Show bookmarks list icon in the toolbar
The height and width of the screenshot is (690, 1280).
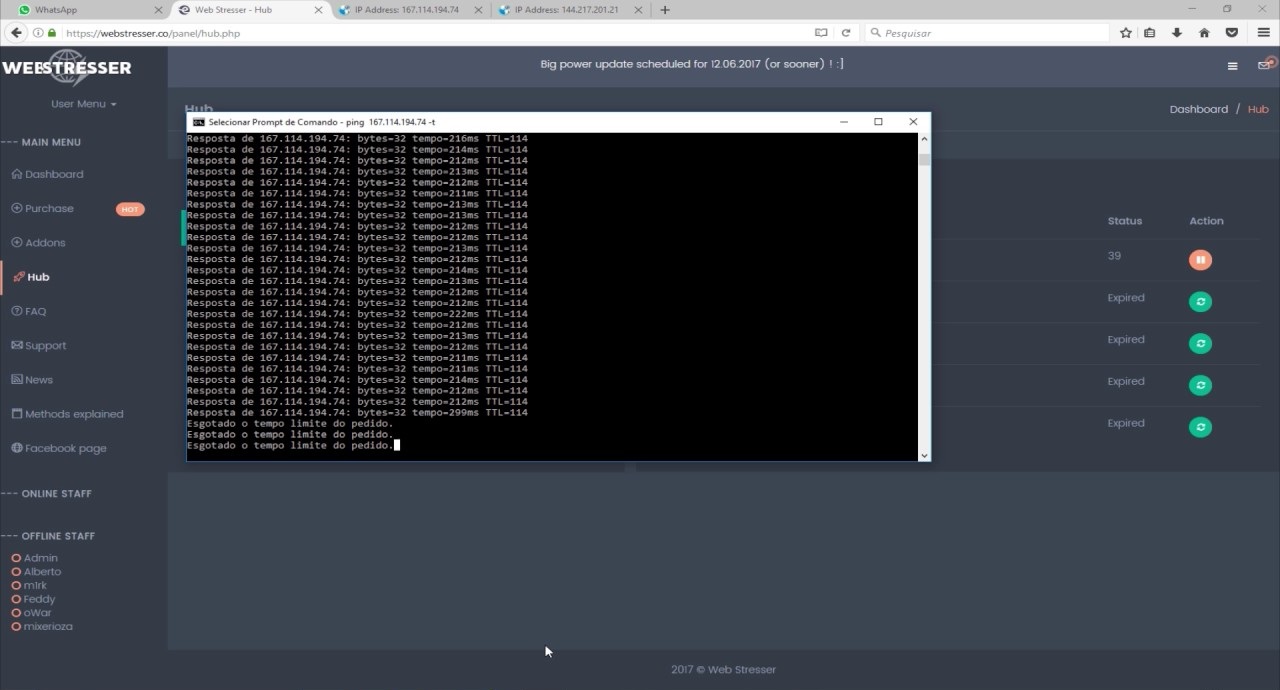click(x=1150, y=33)
